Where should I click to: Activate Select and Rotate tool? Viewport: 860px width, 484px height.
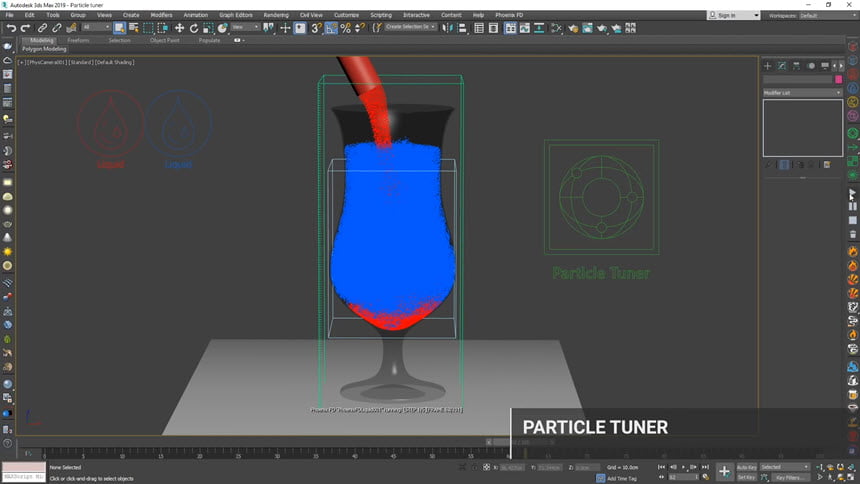tap(194, 28)
